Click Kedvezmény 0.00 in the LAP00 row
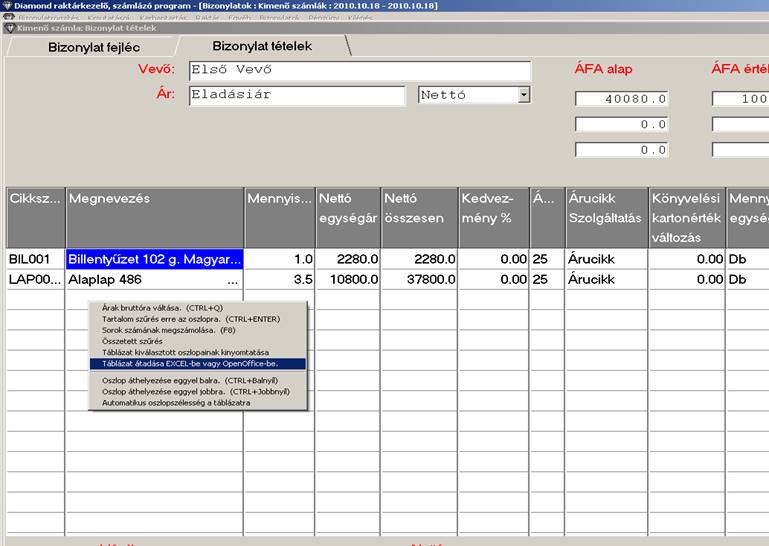 coord(494,280)
